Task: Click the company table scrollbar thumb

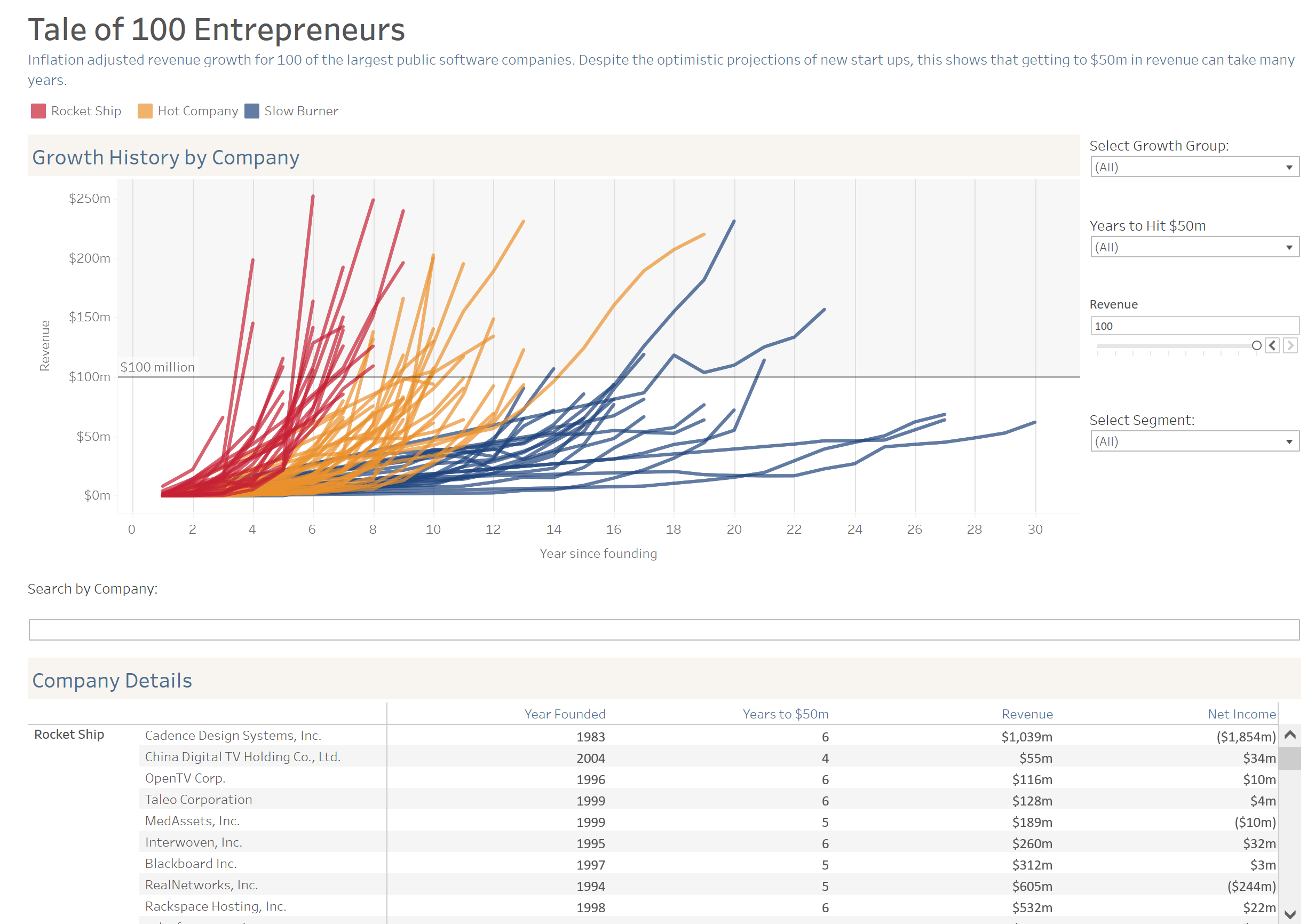Action: coord(1289,759)
